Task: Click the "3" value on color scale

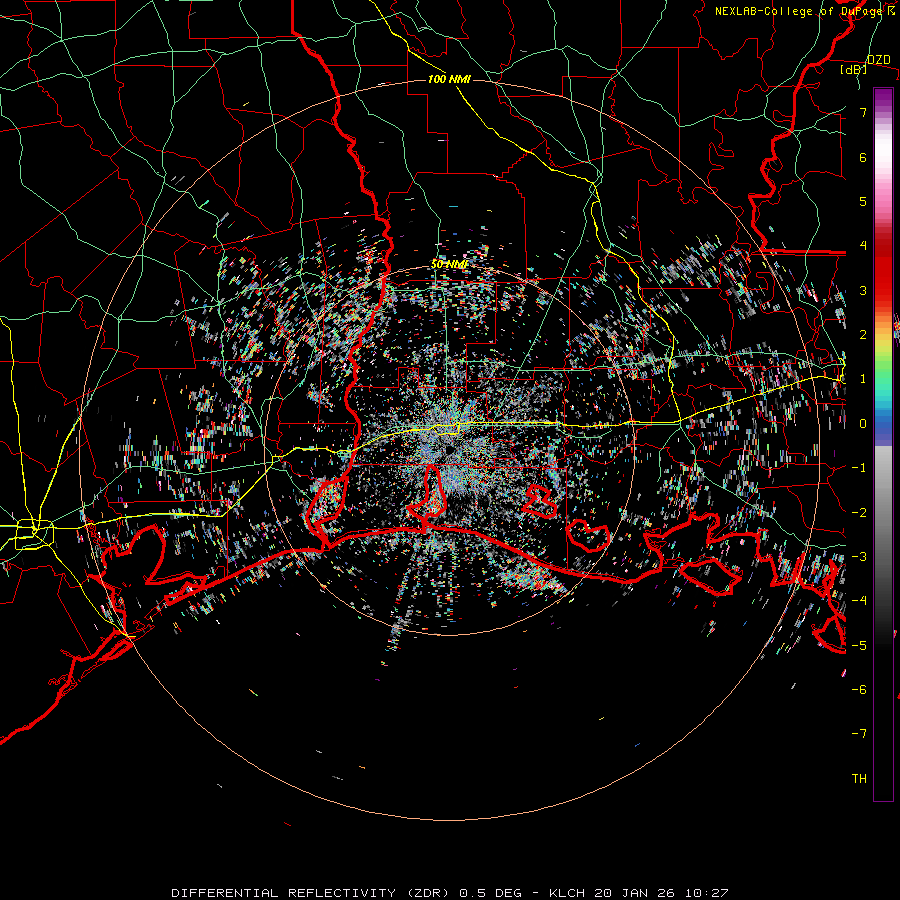Action: 863,290
